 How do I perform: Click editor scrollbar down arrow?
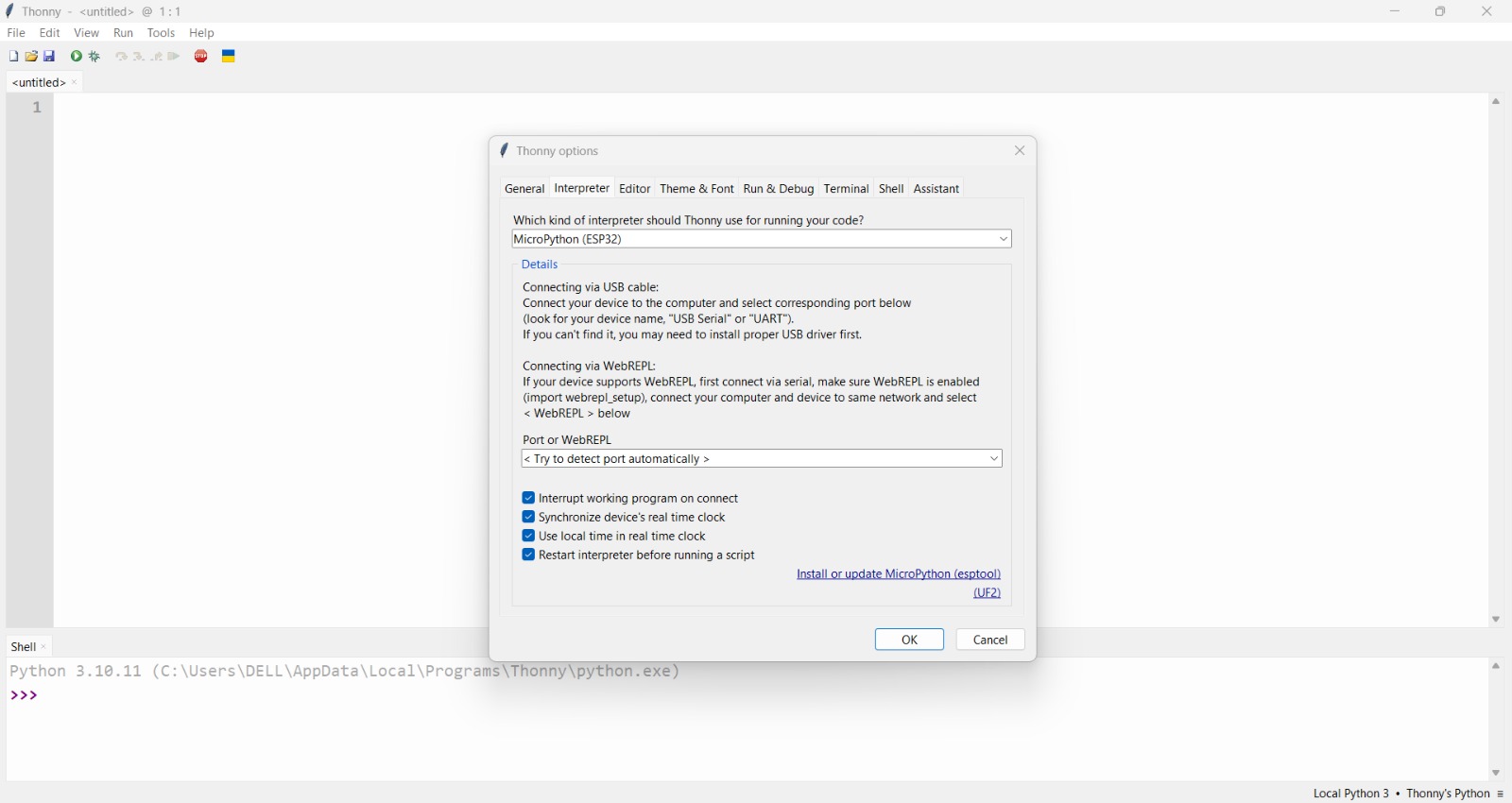point(1497,620)
